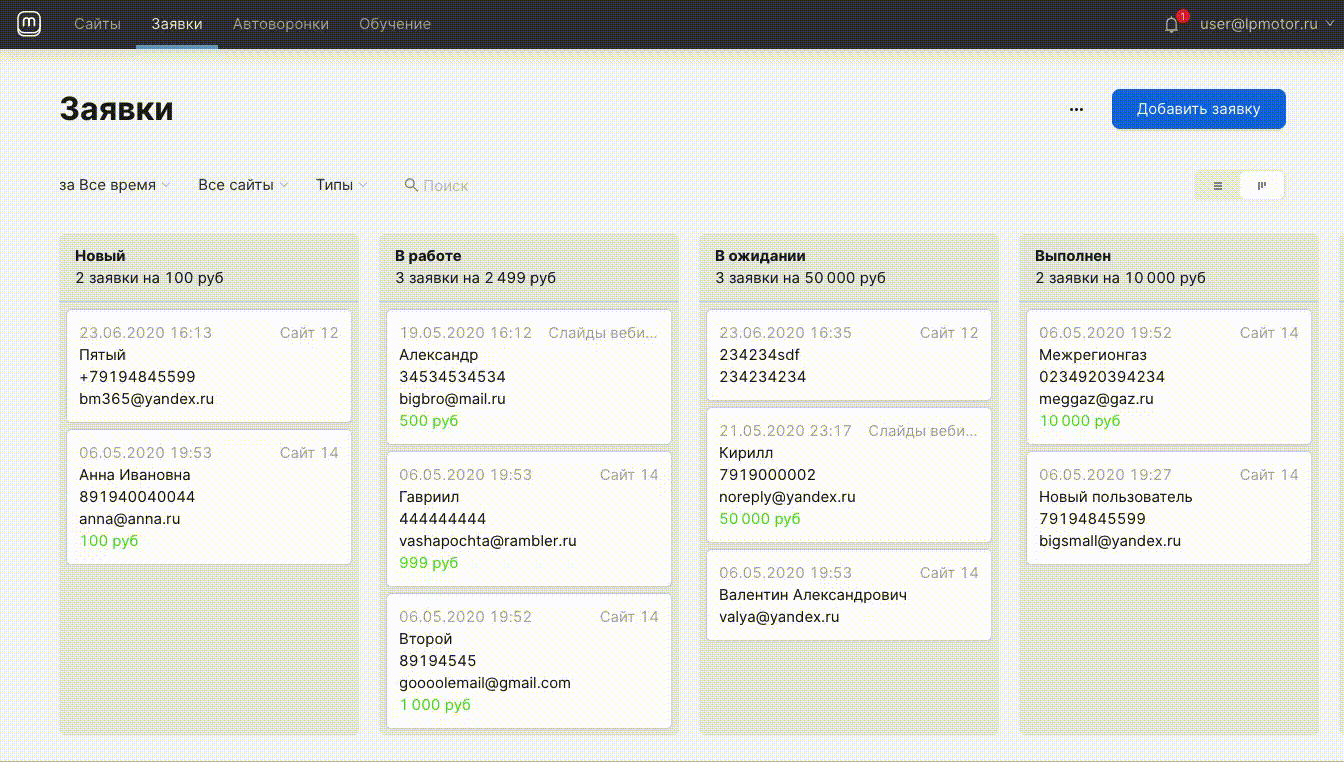Open the notifications bell
This screenshot has width=1344, height=762.
click(x=1172, y=25)
